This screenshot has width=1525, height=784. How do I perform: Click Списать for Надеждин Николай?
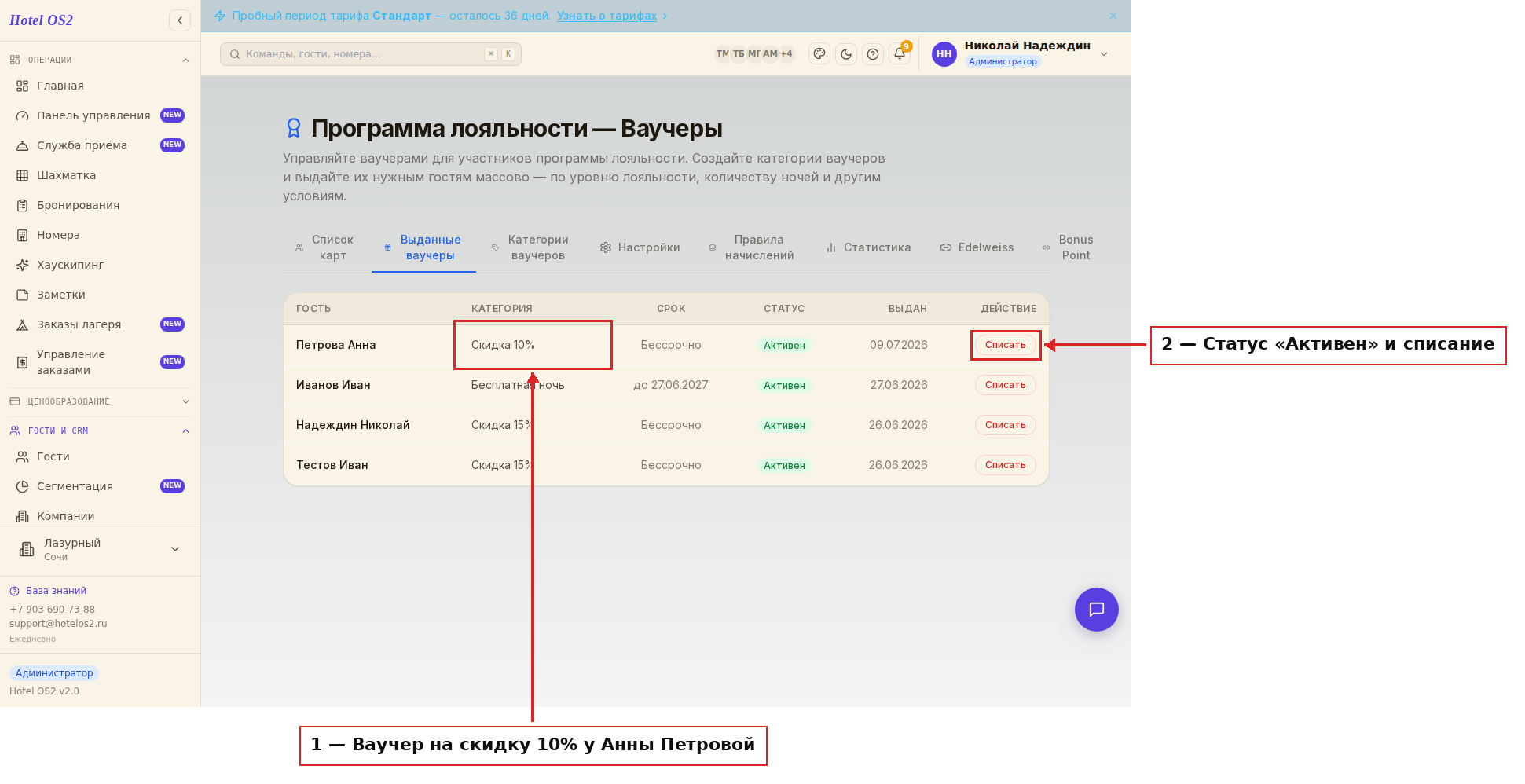1006,425
